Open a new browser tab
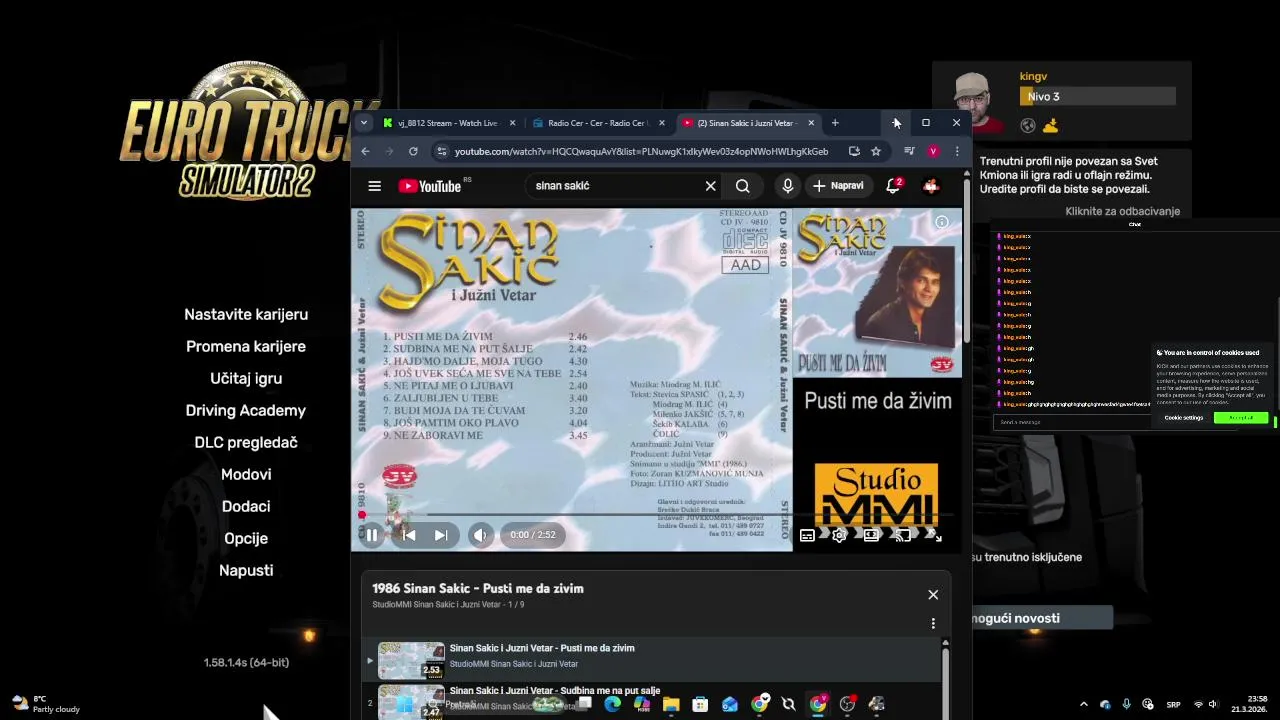Image resolution: width=1280 pixels, height=720 pixels. coord(835,123)
